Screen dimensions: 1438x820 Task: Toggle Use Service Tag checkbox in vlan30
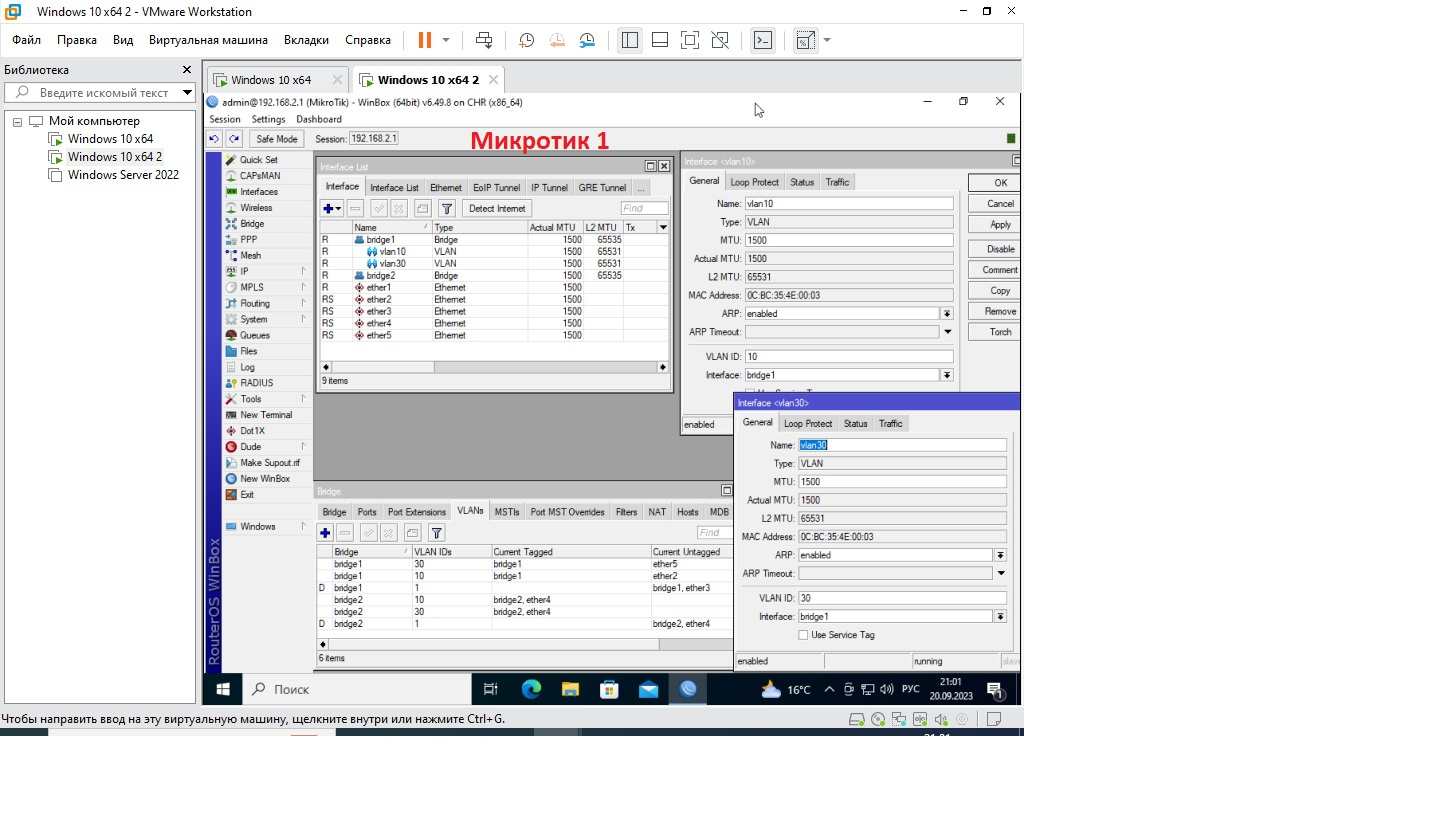(x=803, y=635)
